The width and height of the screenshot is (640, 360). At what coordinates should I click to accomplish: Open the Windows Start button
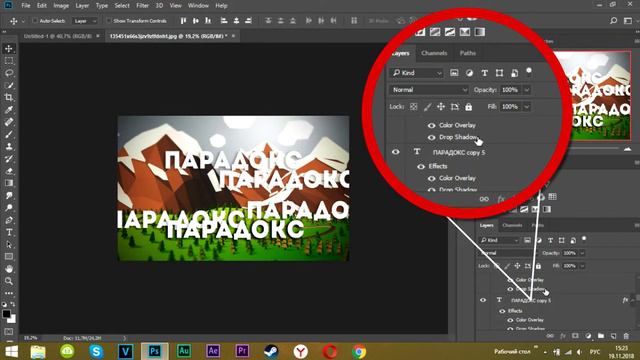(x=11, y=351)
